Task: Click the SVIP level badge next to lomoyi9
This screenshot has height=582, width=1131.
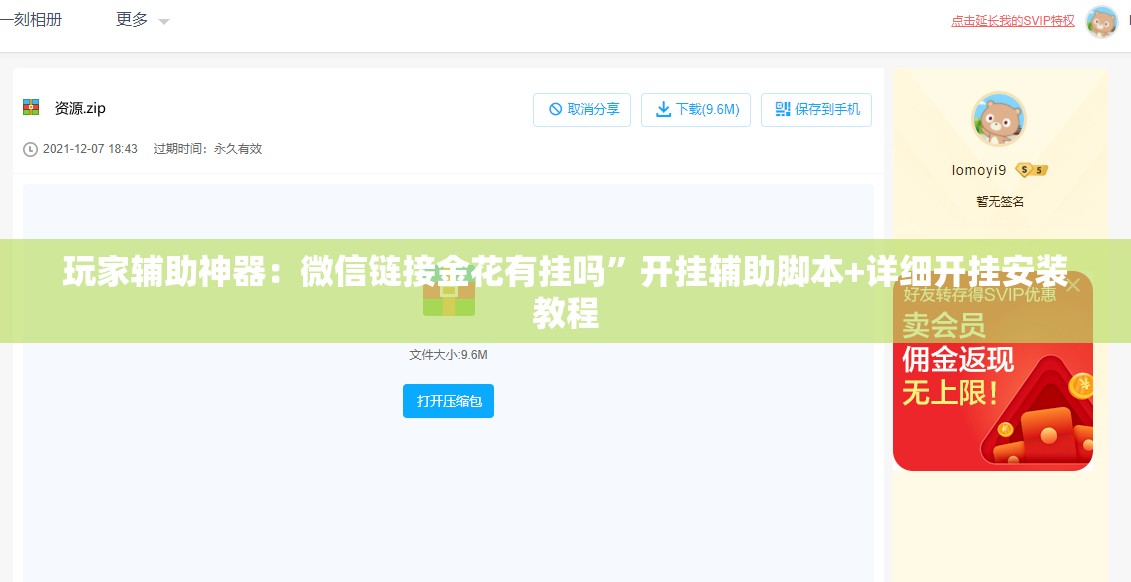Action: point(1031,171)
